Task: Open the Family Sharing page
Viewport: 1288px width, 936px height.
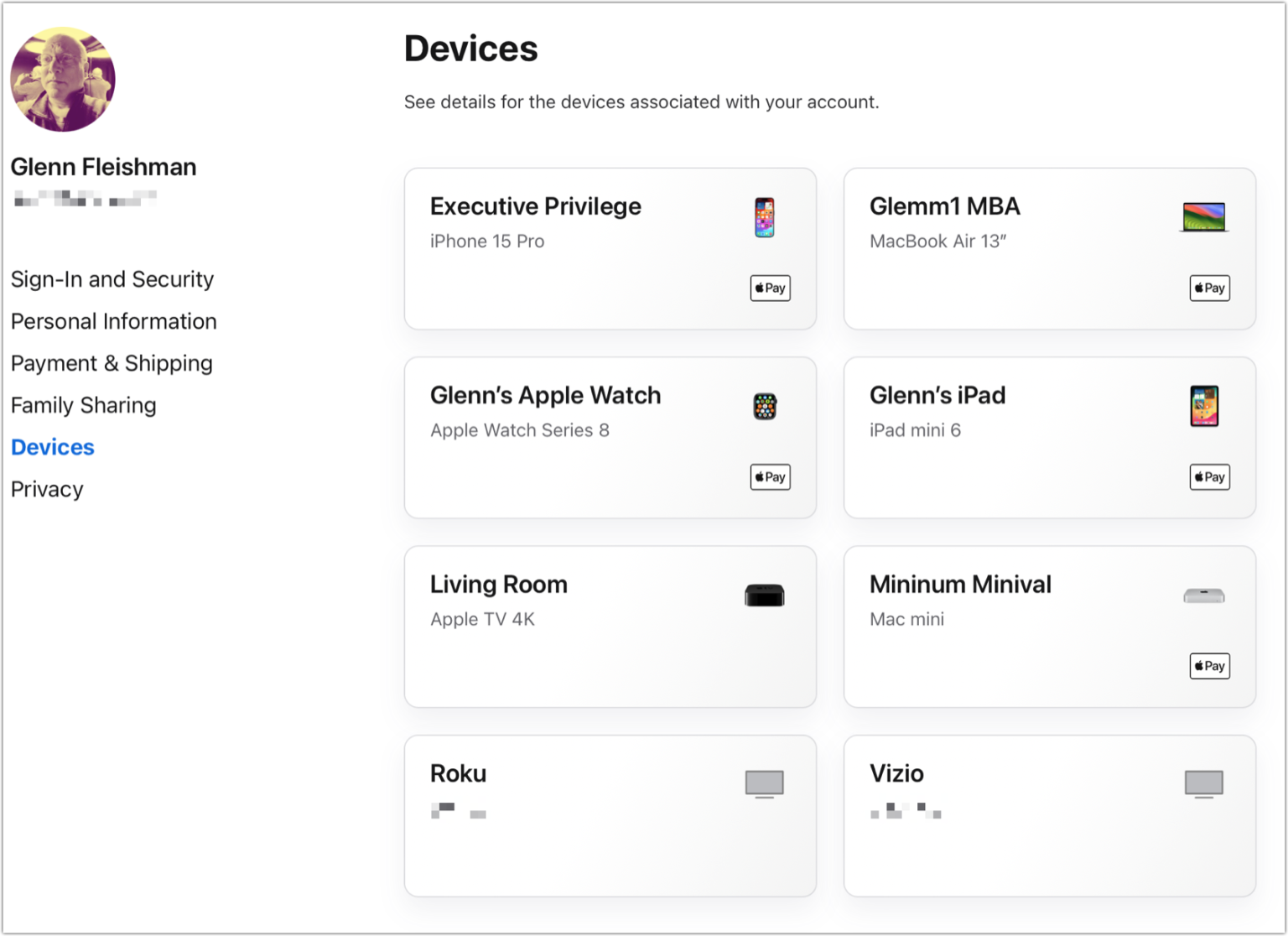Action: [x=83, y=405]
